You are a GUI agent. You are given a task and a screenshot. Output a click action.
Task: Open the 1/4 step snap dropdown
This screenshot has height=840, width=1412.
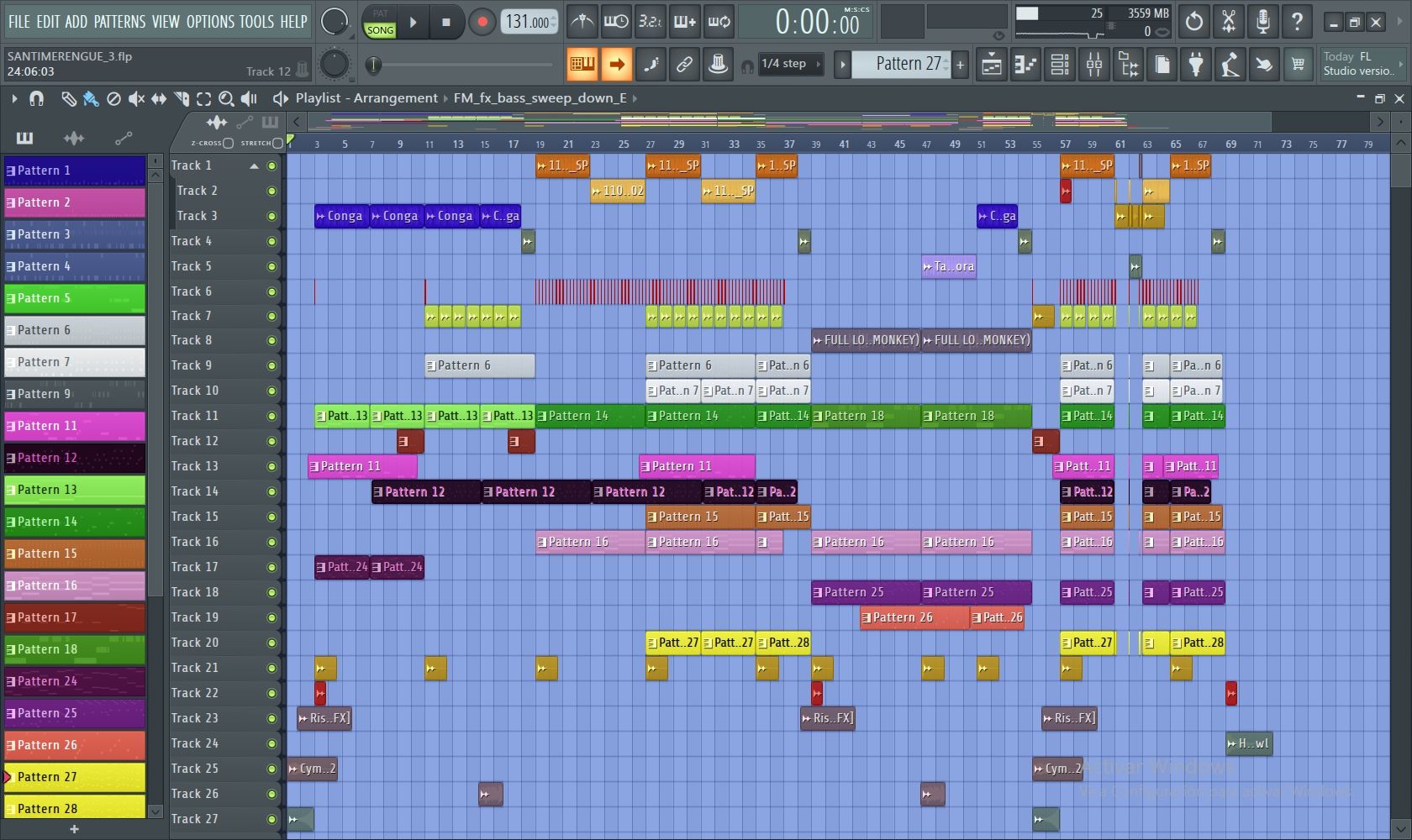click(790, 64)
